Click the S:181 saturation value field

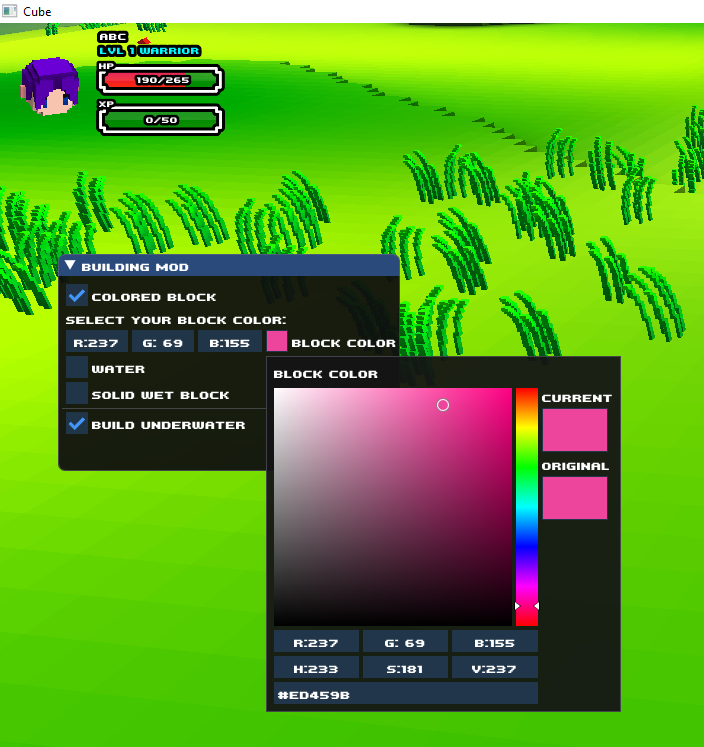pyautogui.click(x=405, y=667)
